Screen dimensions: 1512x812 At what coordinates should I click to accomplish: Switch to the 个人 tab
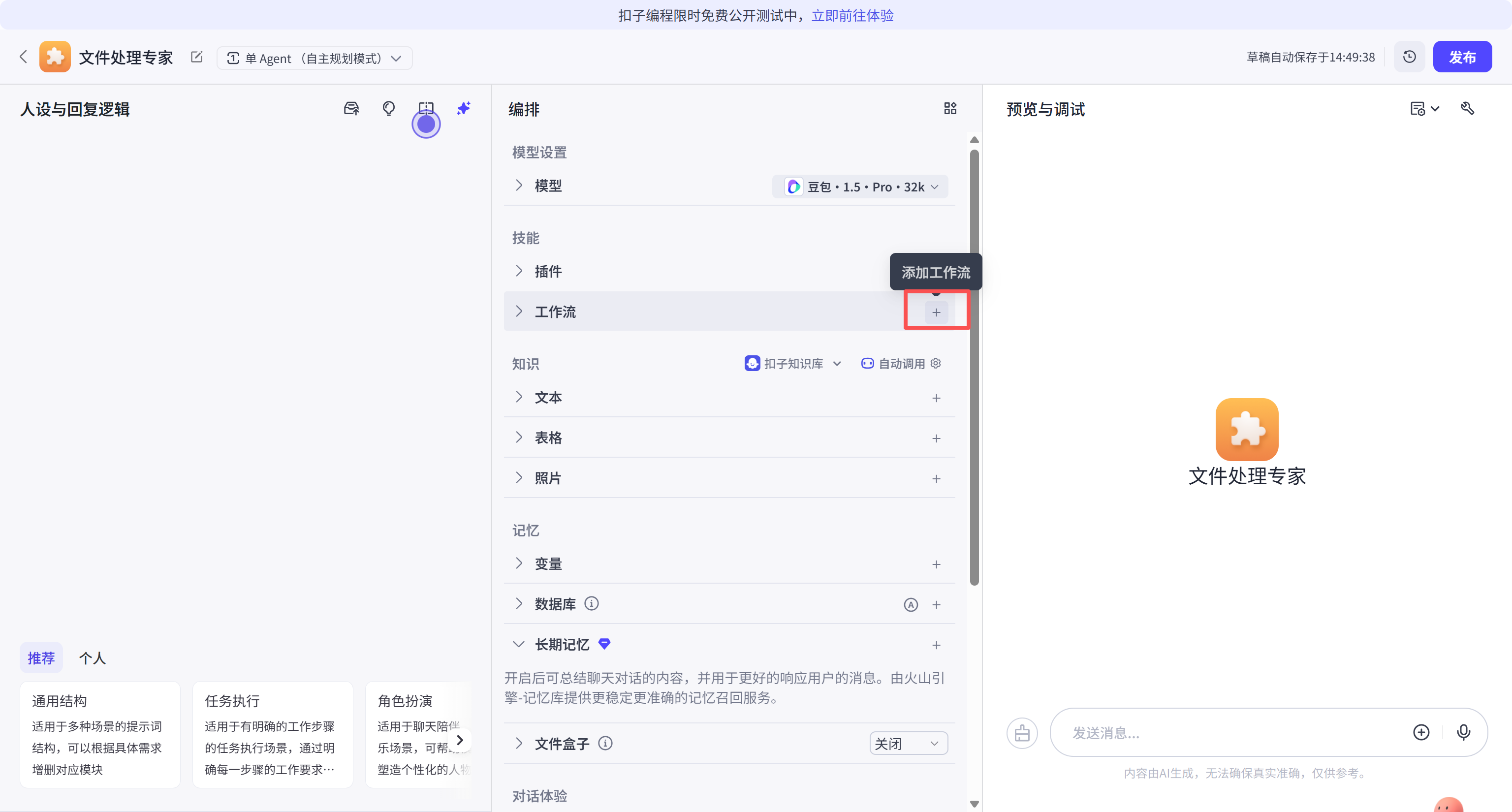click(92, 658)
